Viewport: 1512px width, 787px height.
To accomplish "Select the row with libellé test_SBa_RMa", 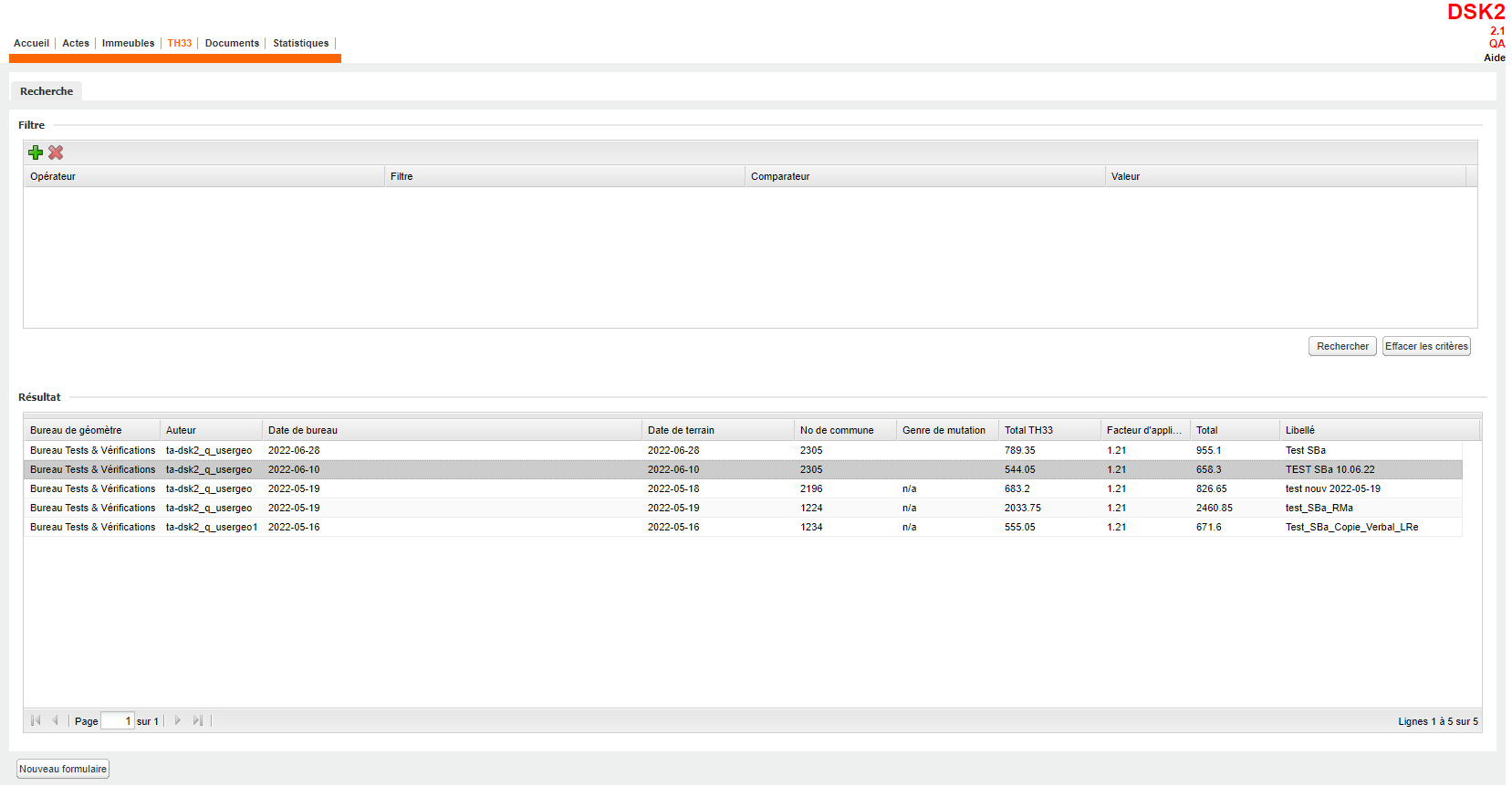I will pyautogui.click(x=1319, y=508).
